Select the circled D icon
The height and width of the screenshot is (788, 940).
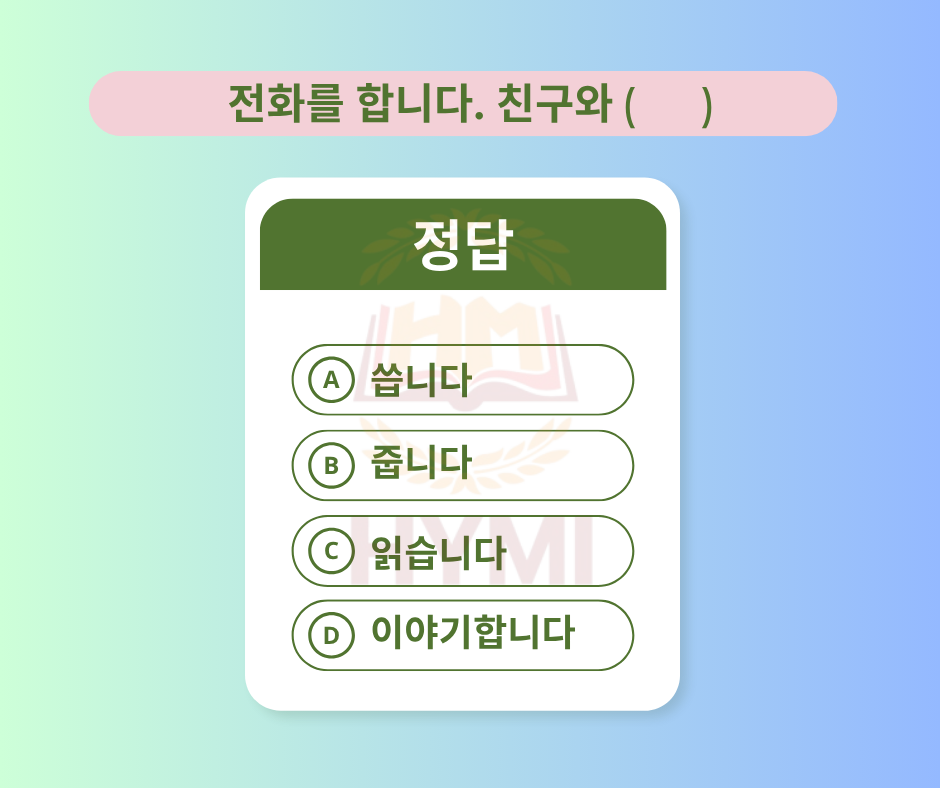click(331, 635)
